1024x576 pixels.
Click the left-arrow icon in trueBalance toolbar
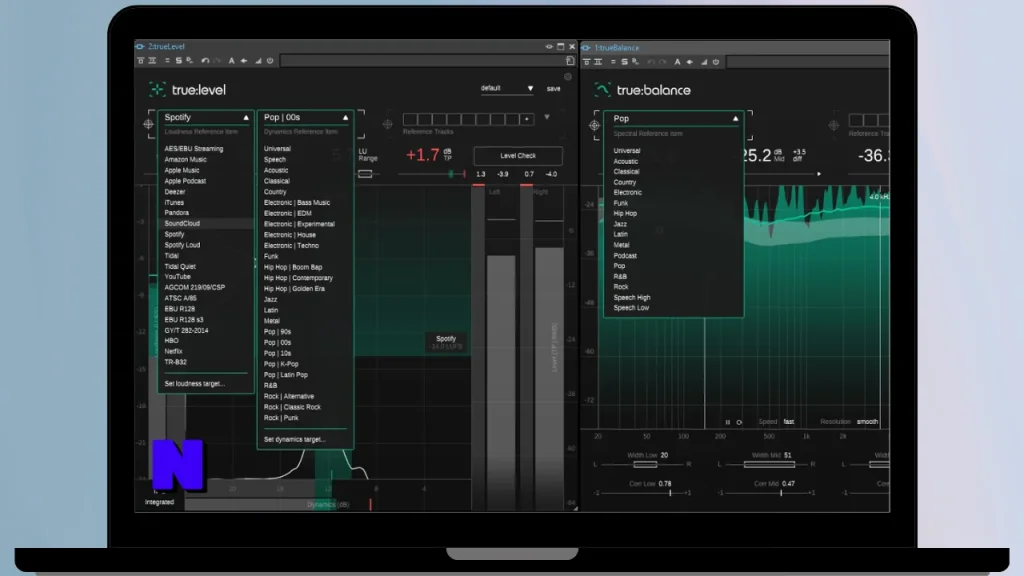690,62
